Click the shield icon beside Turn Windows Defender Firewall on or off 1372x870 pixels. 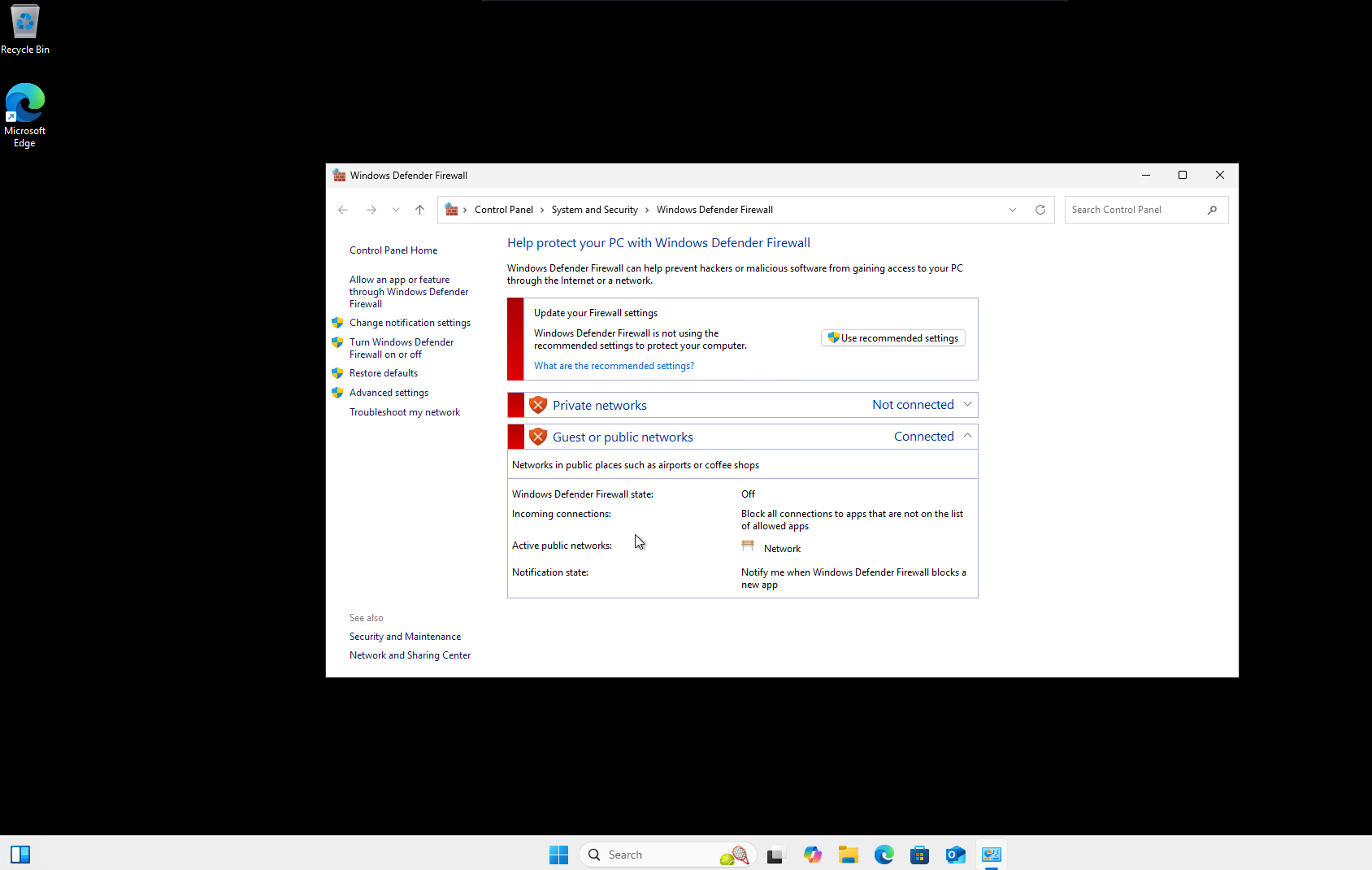click(x=337, y=342)
